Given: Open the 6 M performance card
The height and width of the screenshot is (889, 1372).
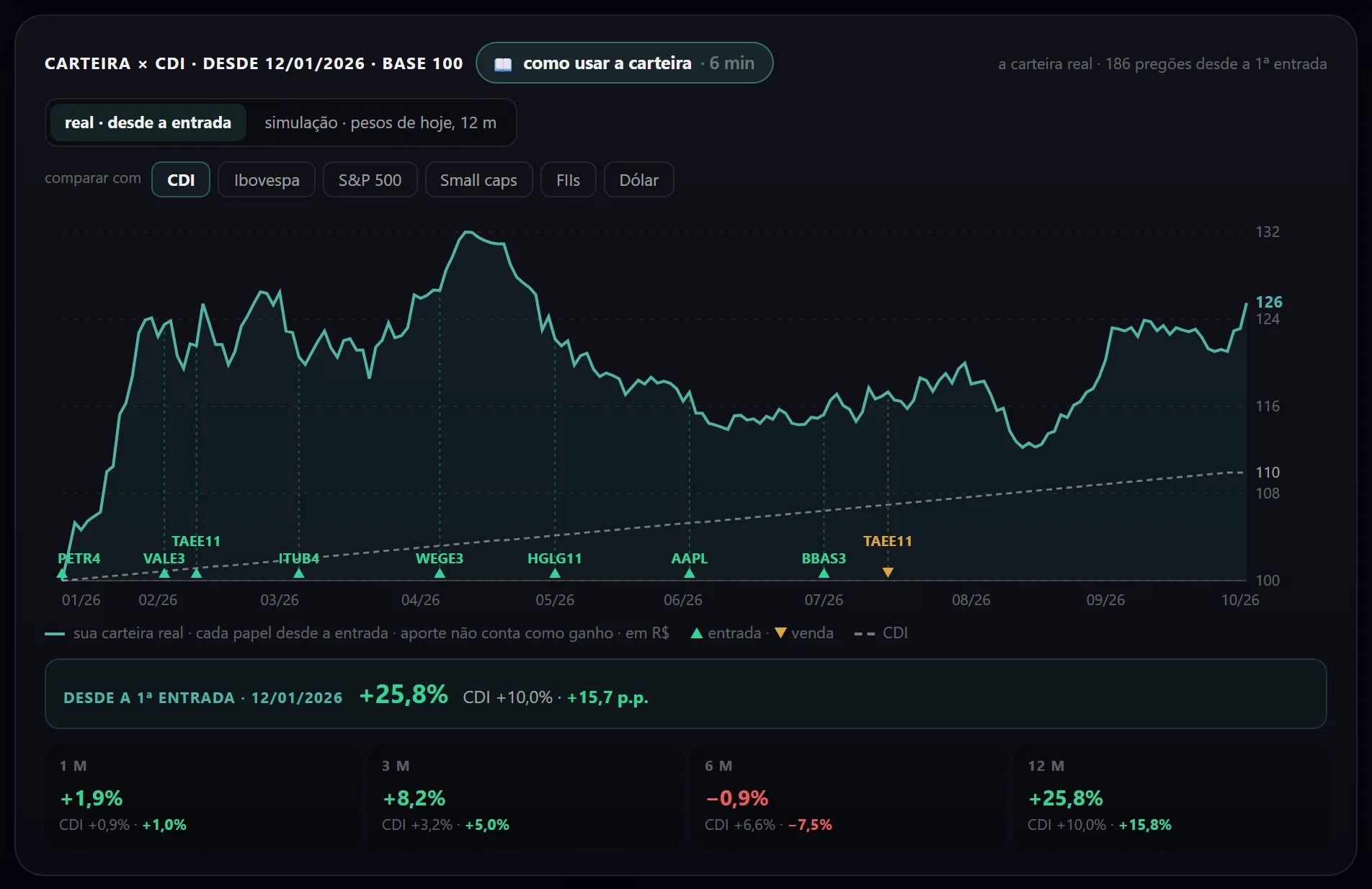Looking at the screenshot, I should (x=847, y=796).
